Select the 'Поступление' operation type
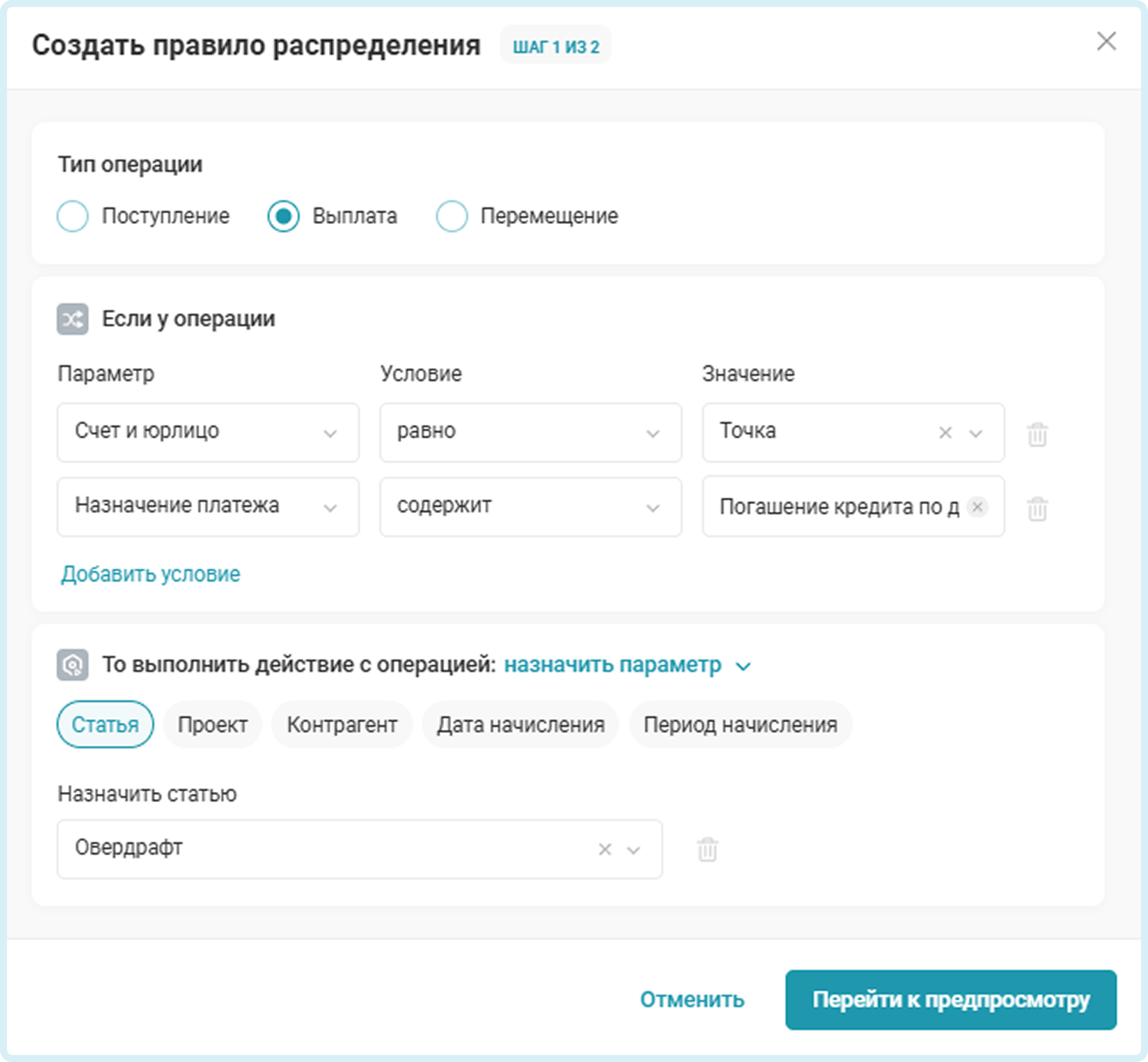This screenshot has height=1062, width=1148. [x=73, y=216]
